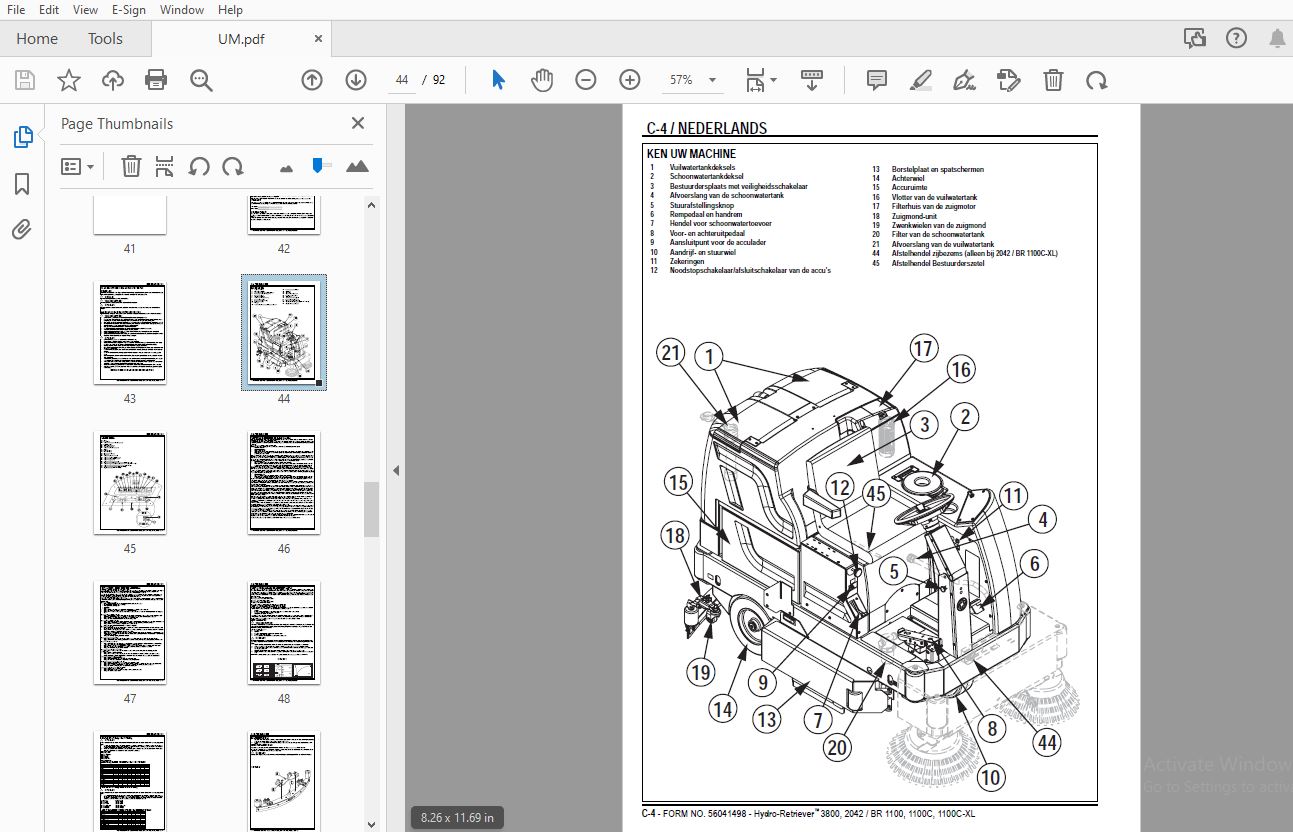The image size is (1293, 832).
Task: Select page 43 thumbnail
Action: [x=130, y=332]
